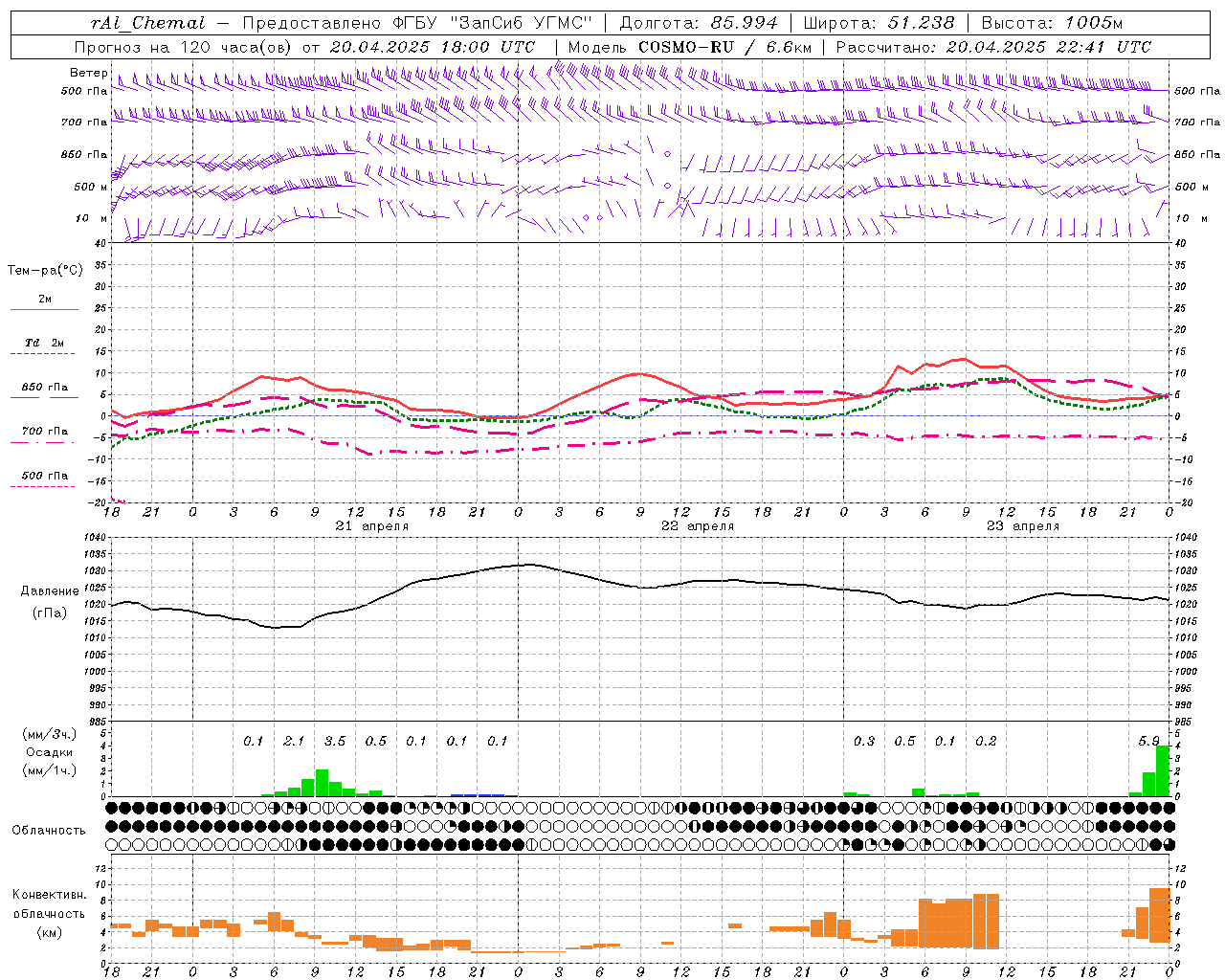The width and height of the screenshot is (1225, 980).
Task: Click the Давление pressure panel label
Action: (50, 590)
